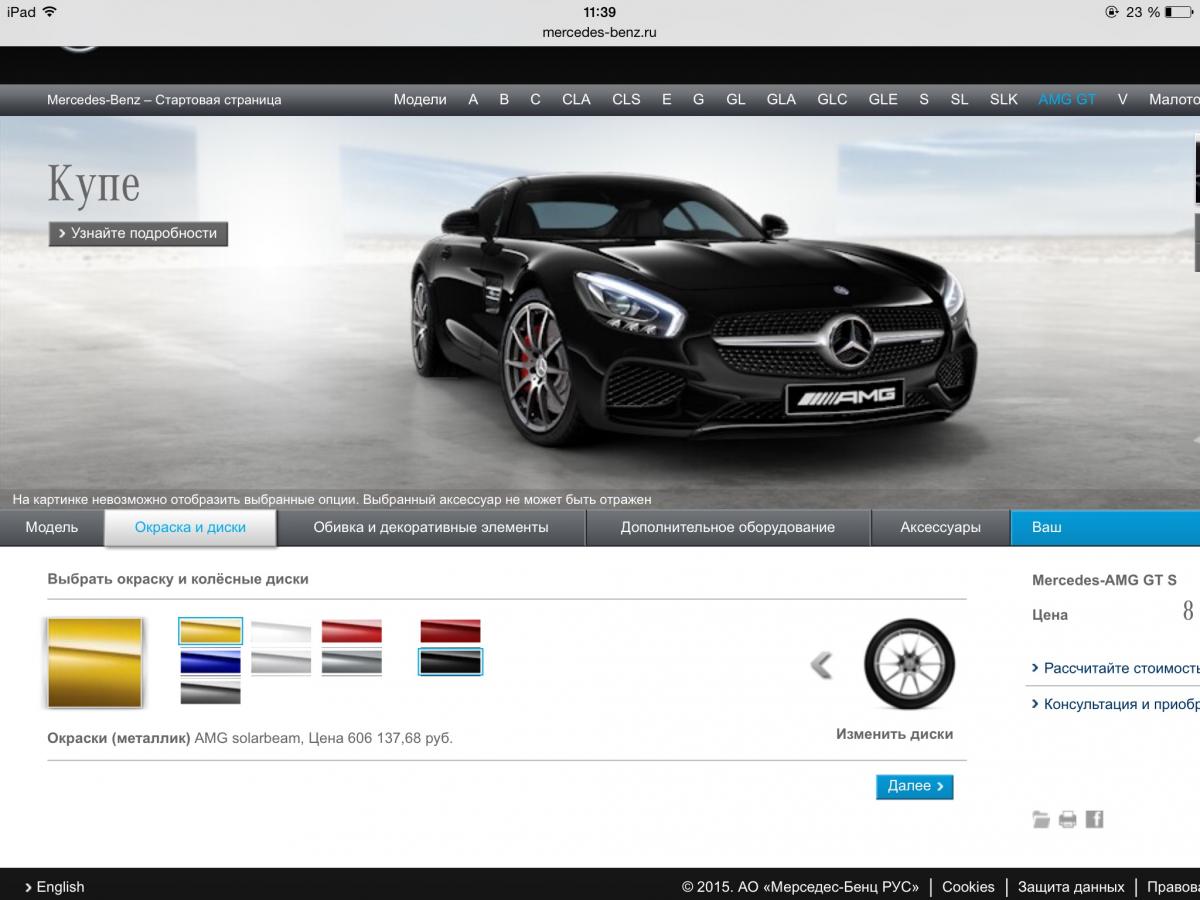Select the dark burgundy red paint swatch
1200x900 pixels.
tap(450, 631)
